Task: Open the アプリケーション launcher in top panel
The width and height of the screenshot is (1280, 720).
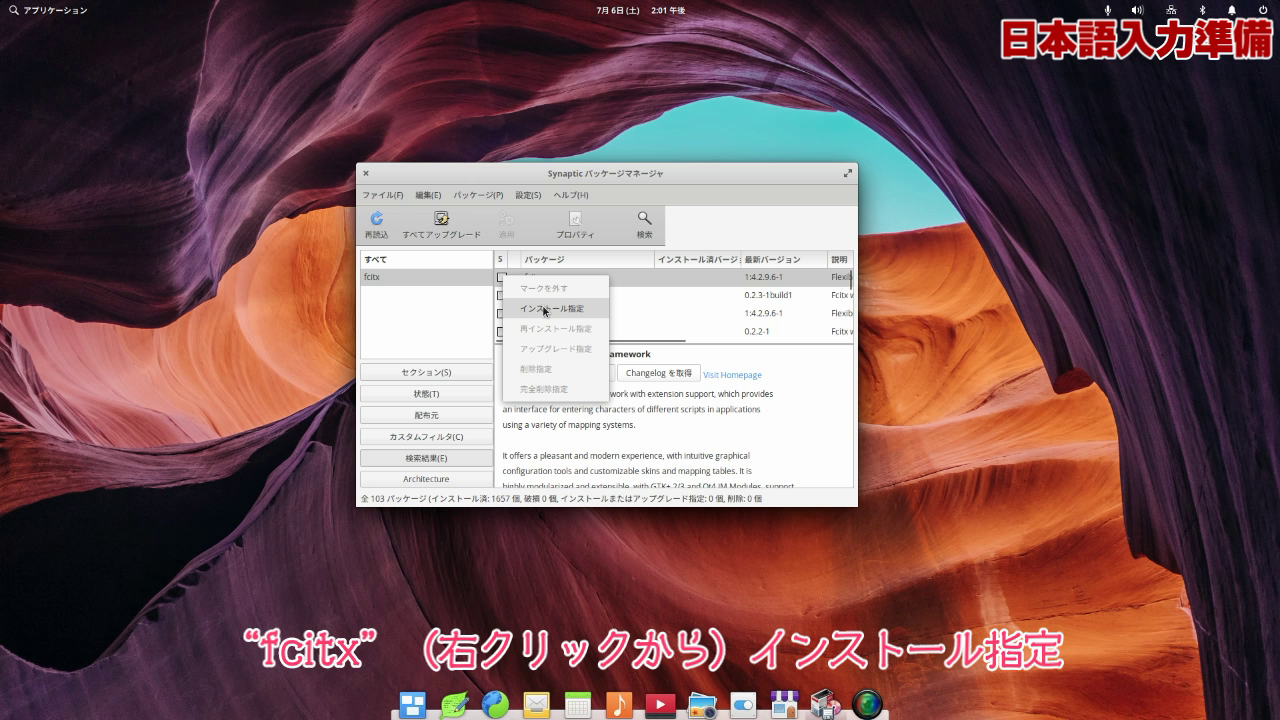Action: [48, 10]
